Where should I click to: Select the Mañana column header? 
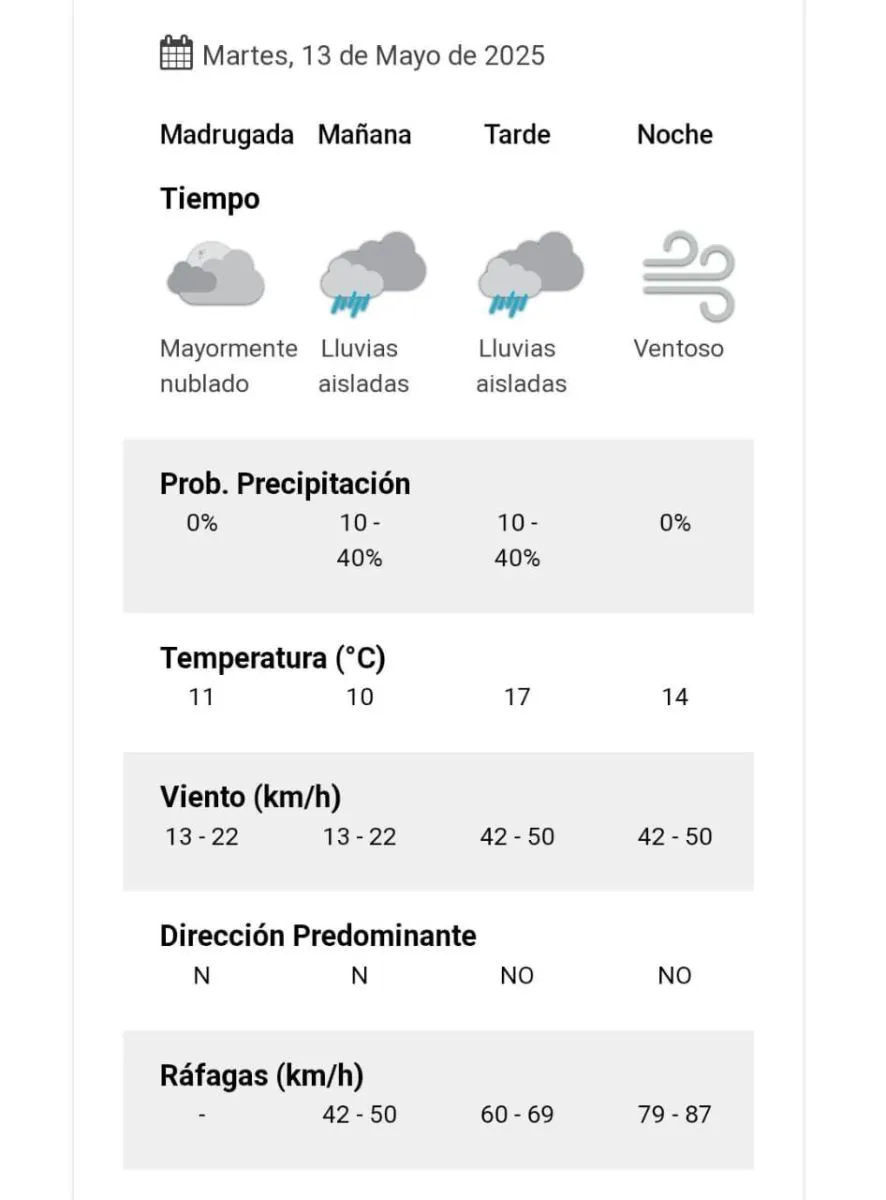point(364,135)
